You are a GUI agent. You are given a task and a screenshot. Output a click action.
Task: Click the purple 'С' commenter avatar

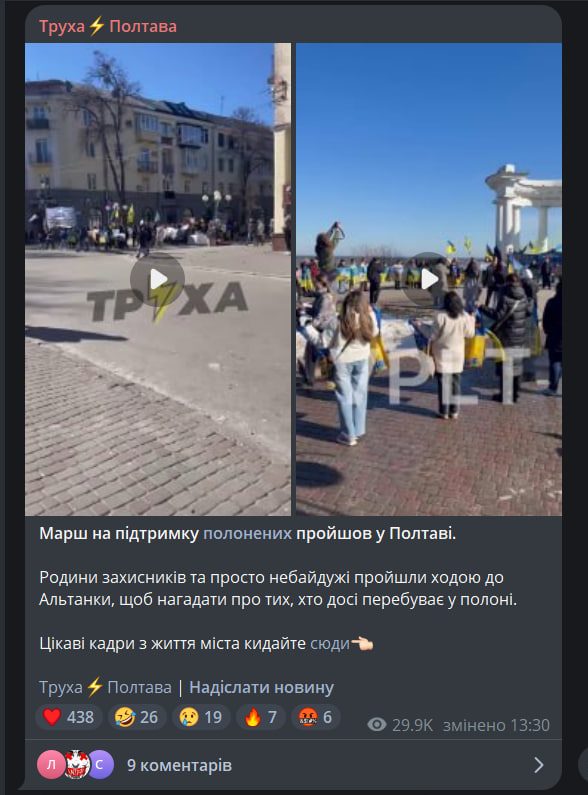click(100, 765)
